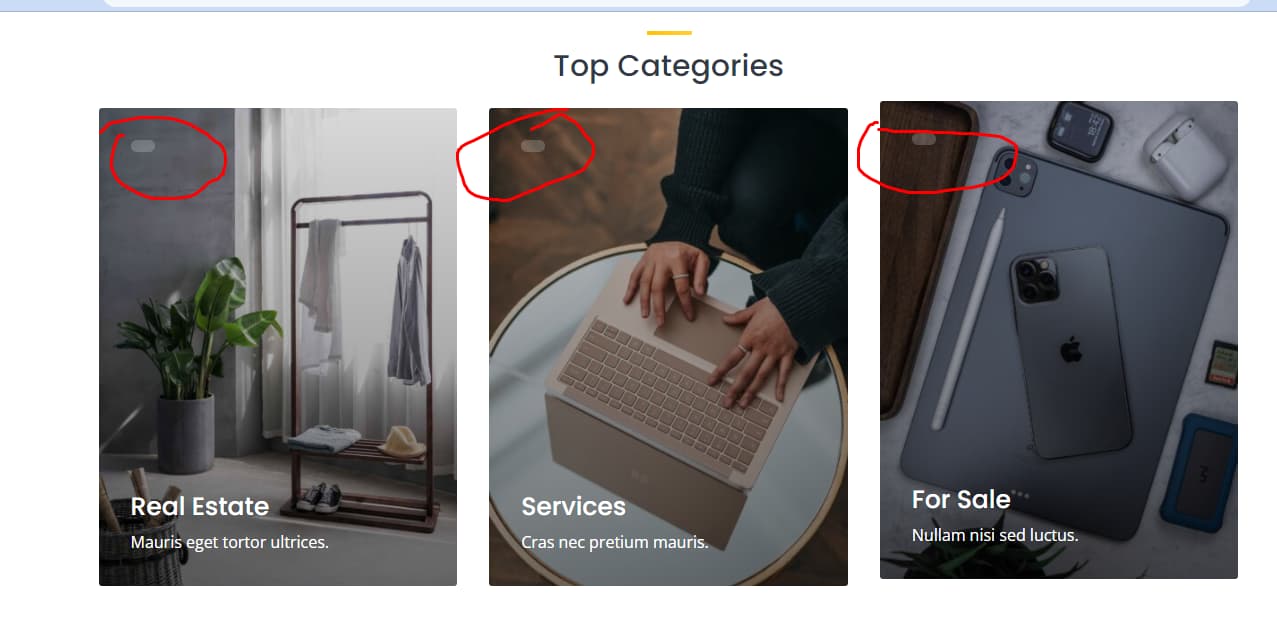
Task: Open the Real Estate category title
Action: point(200,507)
